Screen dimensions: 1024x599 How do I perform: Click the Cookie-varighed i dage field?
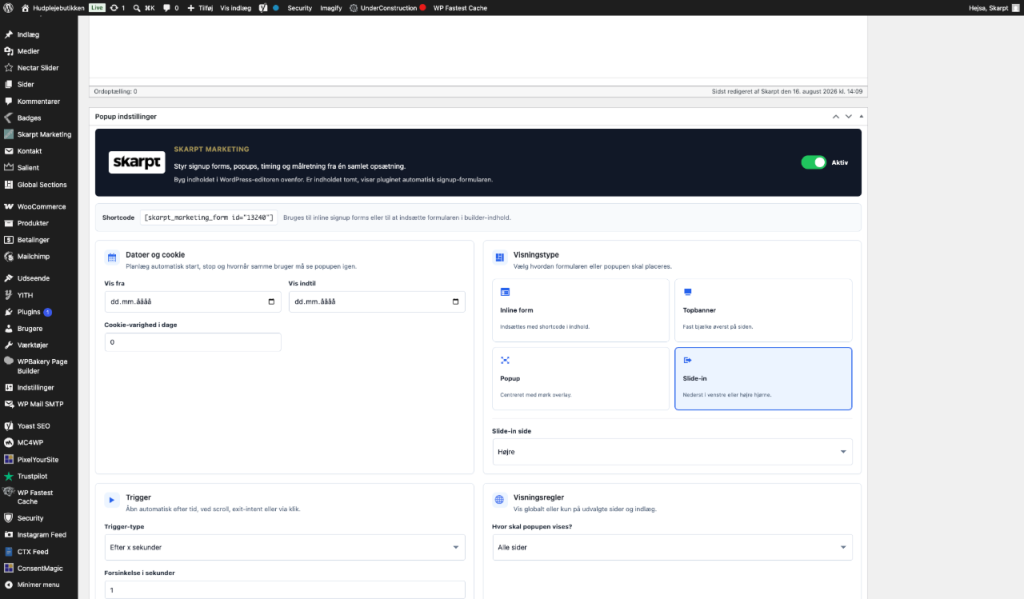click(x=193, y=342)
